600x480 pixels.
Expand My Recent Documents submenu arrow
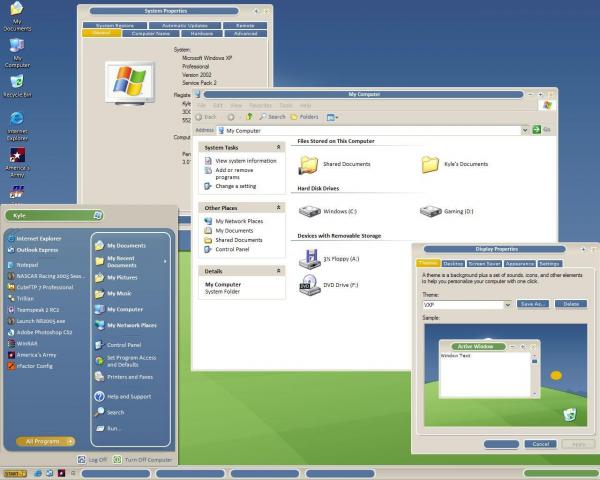pos(165,261)
